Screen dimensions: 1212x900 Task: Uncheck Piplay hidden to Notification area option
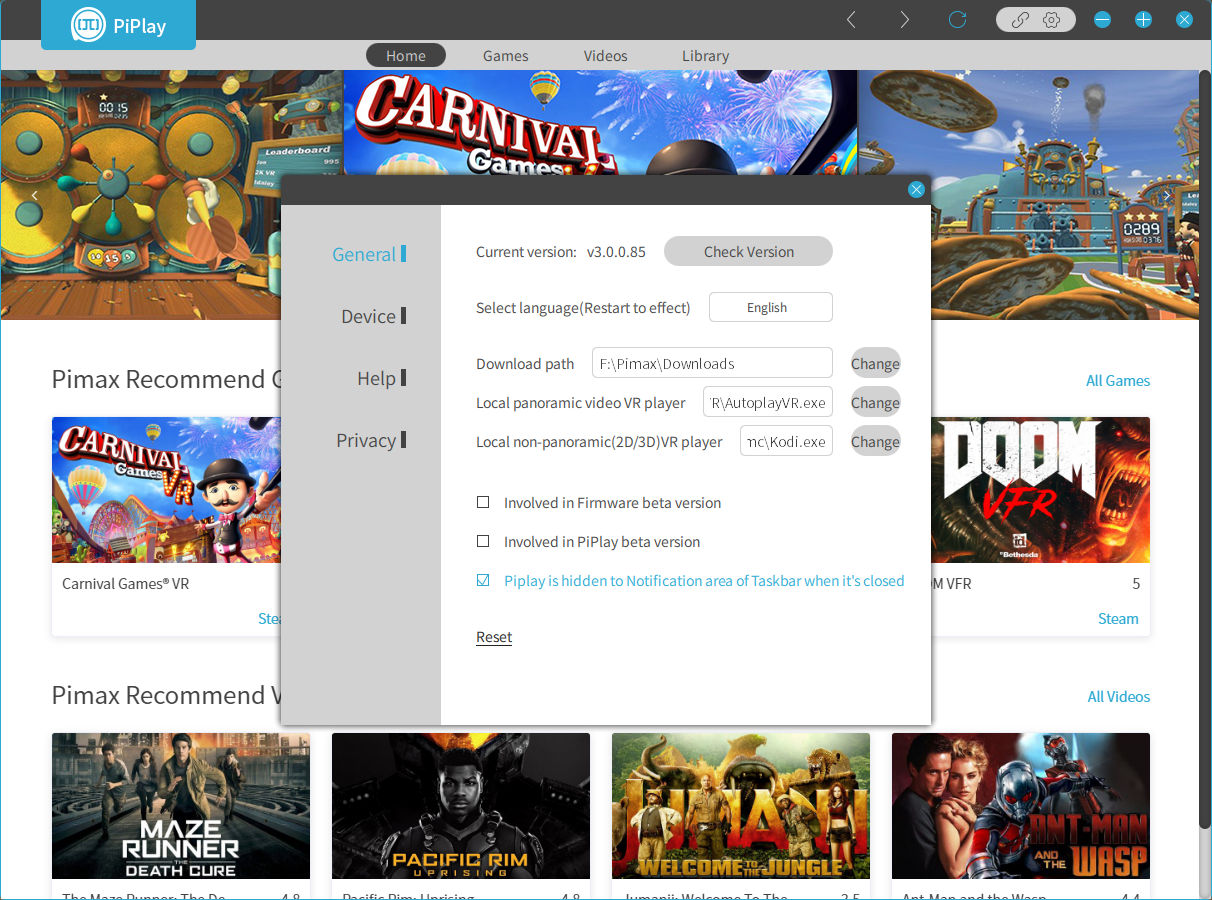pos(483,581)
